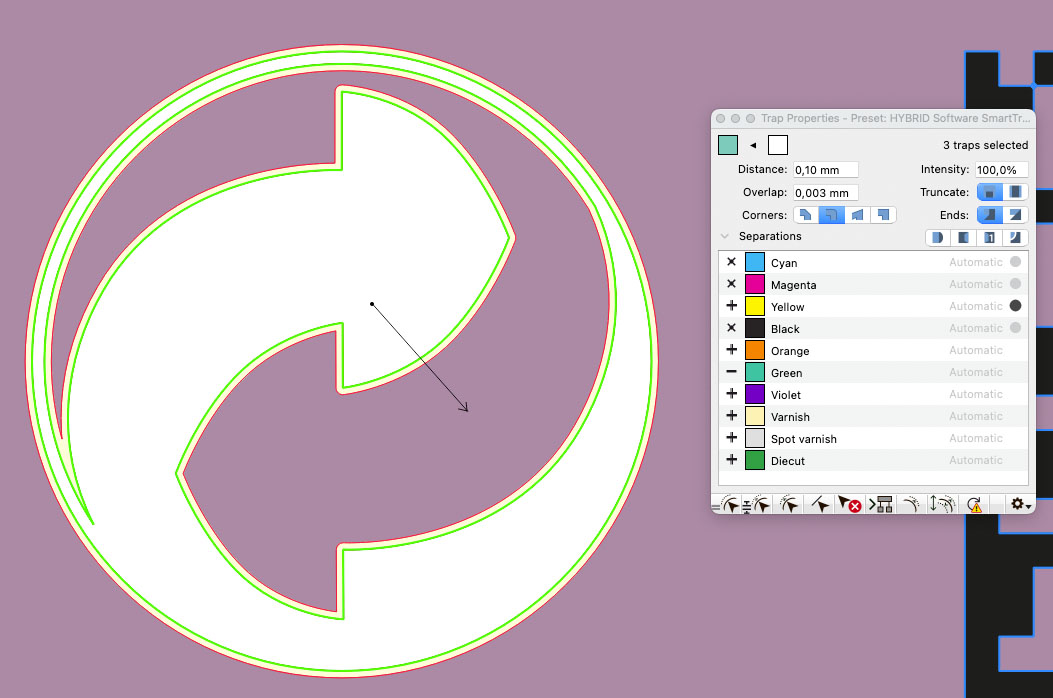Toggle the Orange separation plus mark
The width and height of the screenshot is (1053, 698).
[731, 349]
